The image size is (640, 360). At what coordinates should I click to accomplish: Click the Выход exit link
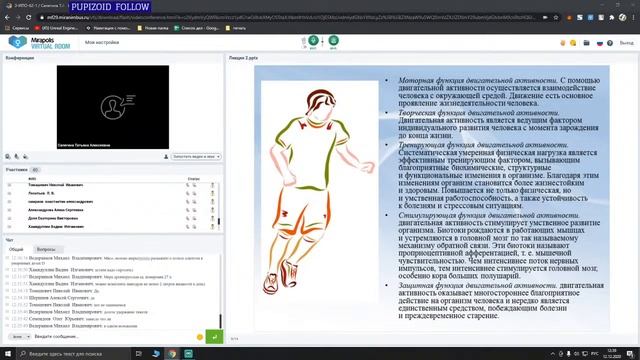627,43
